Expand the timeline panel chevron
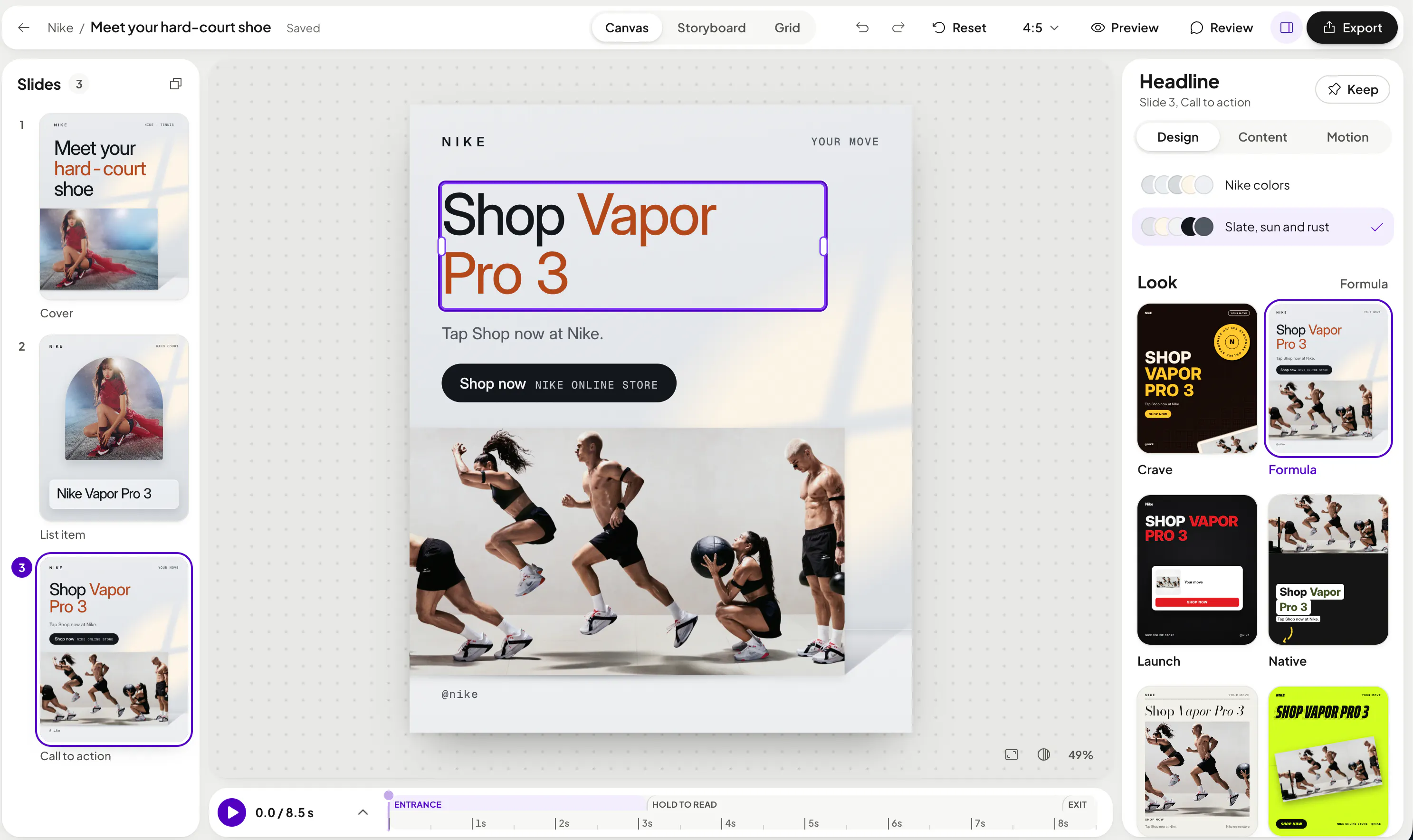 pyautogui.click(x=363, y=812)
